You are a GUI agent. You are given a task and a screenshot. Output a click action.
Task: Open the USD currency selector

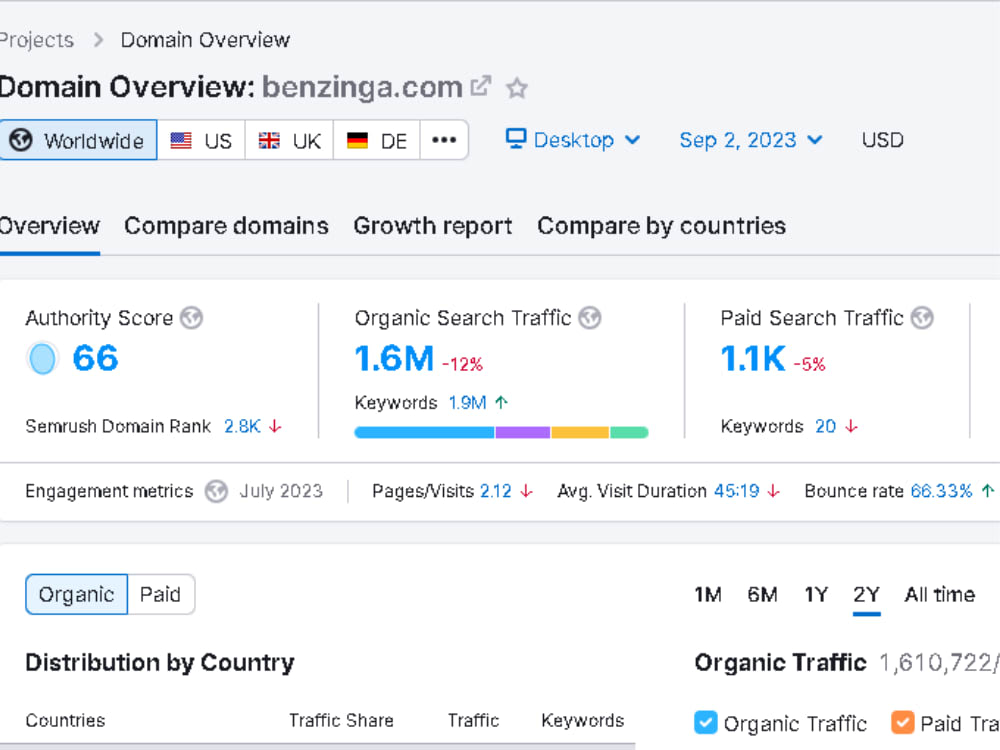[883, 140]
